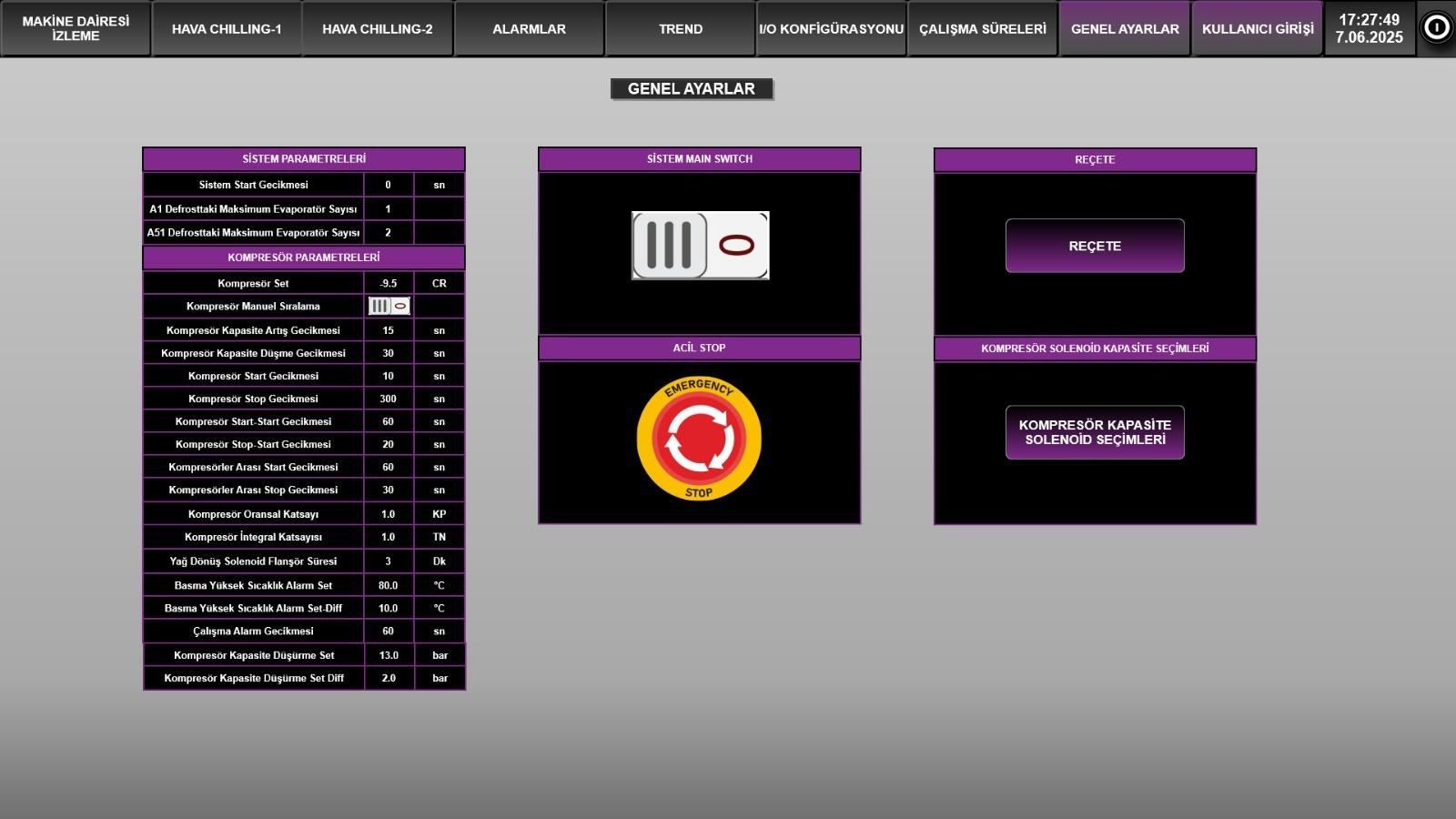The height and width of the screenshot is (819, 1456).
Task: Edit Kompresörler Arası Start Gecikmesi value
Action: 389,467
